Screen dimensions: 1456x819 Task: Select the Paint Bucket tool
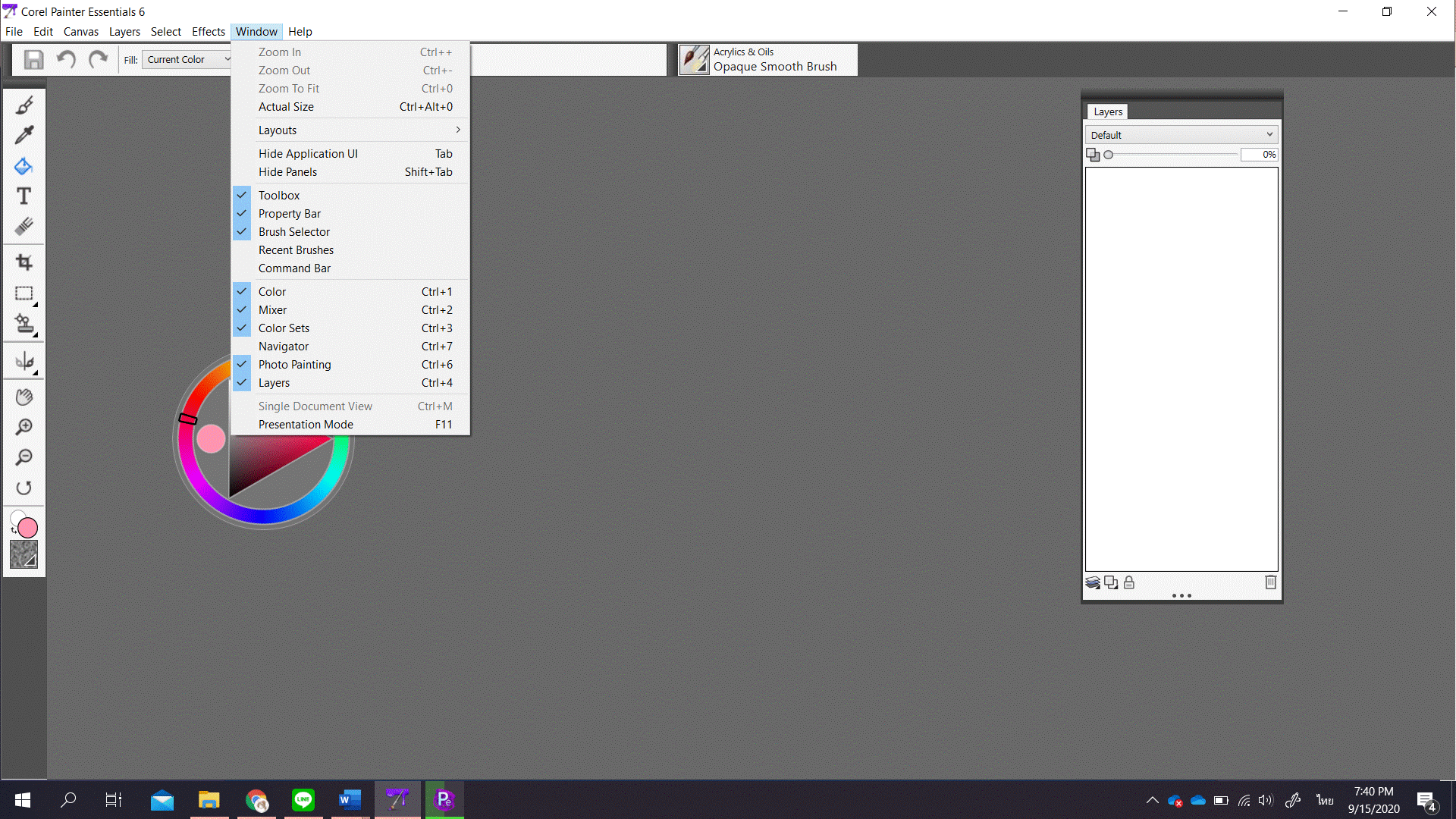24,166
